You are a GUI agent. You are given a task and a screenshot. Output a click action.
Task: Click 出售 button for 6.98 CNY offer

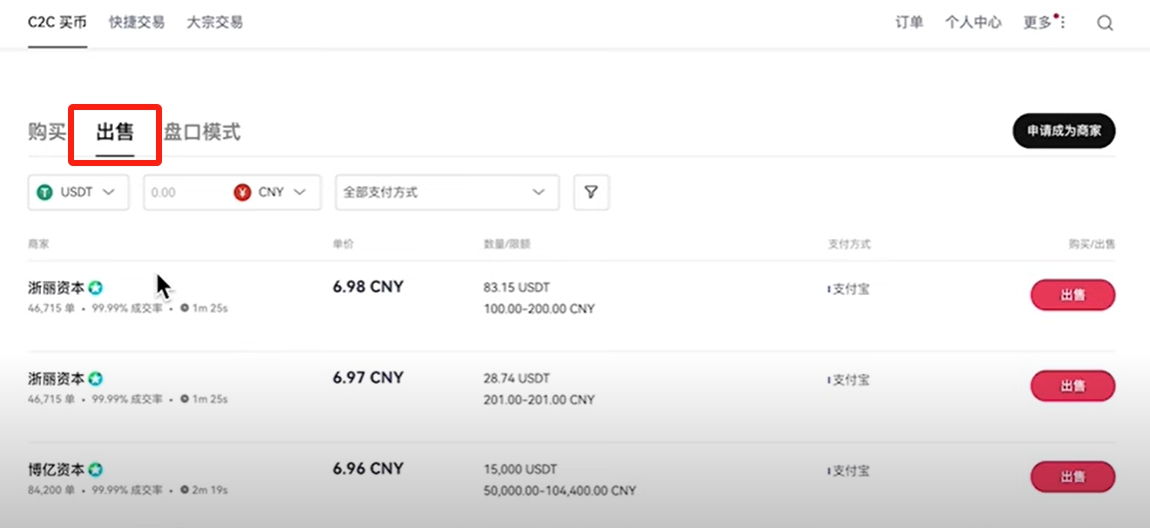pyautogui.click(x=1072, y=295)
